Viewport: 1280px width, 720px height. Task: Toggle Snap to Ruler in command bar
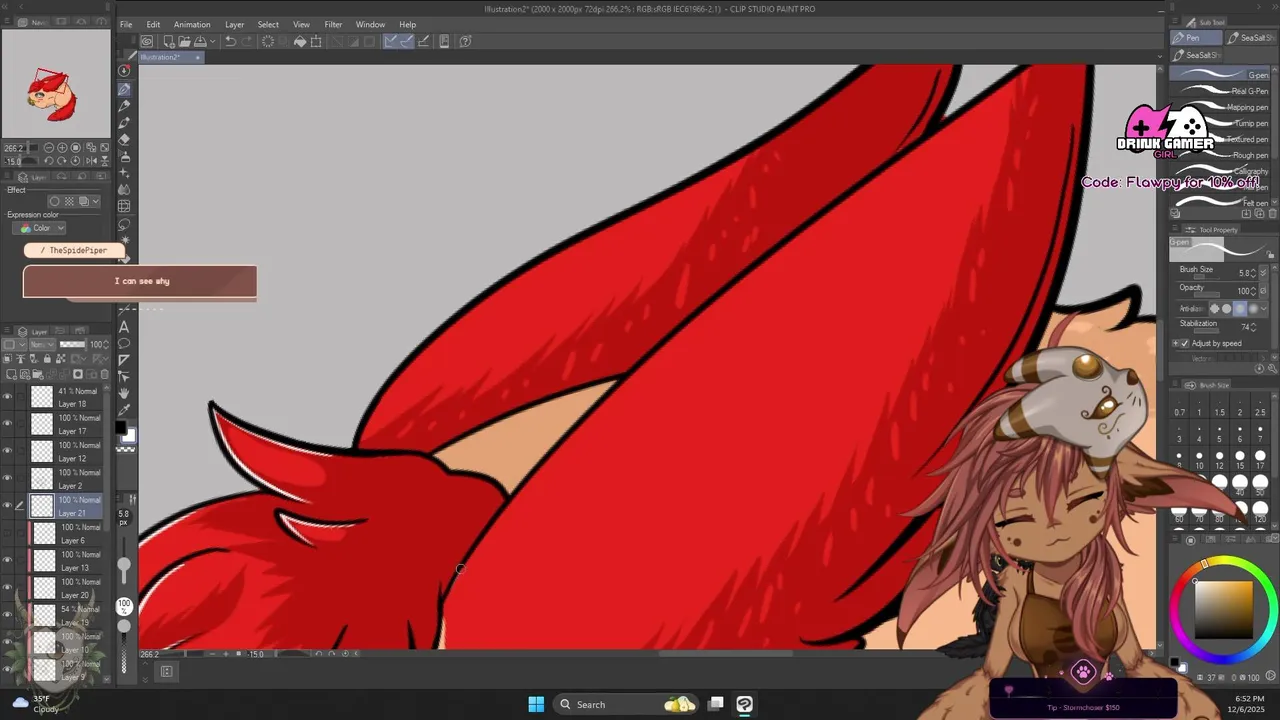pyautogui.click(x=391, y=41)
